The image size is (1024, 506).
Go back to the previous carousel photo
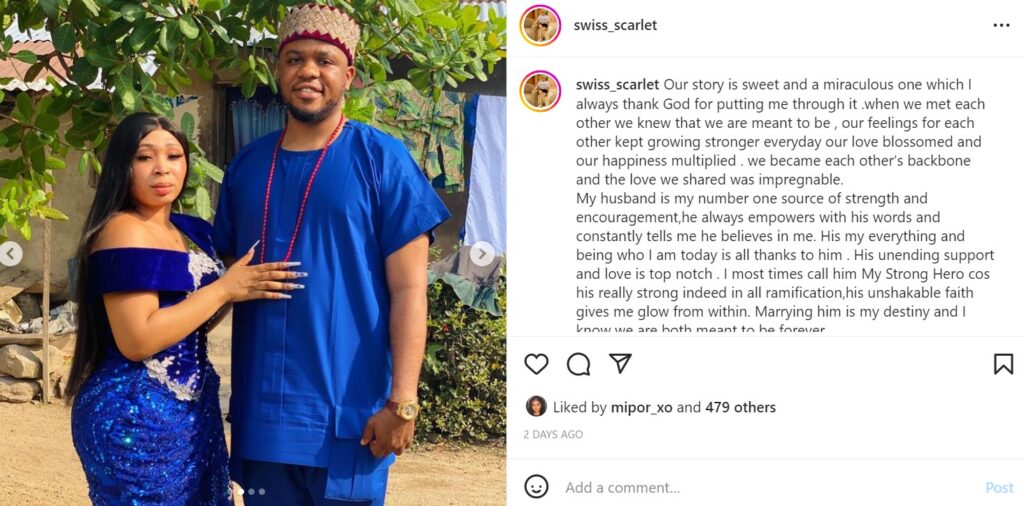coord(11,253)
